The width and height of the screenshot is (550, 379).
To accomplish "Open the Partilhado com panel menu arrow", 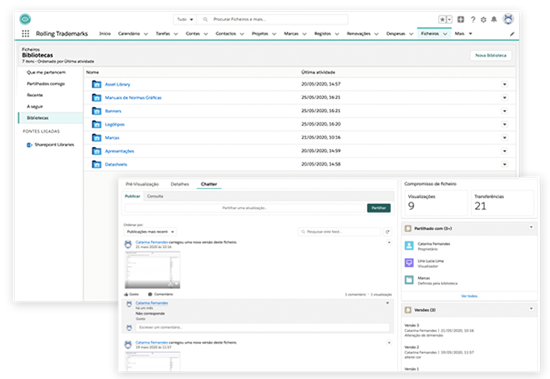I will click(531, 227).
